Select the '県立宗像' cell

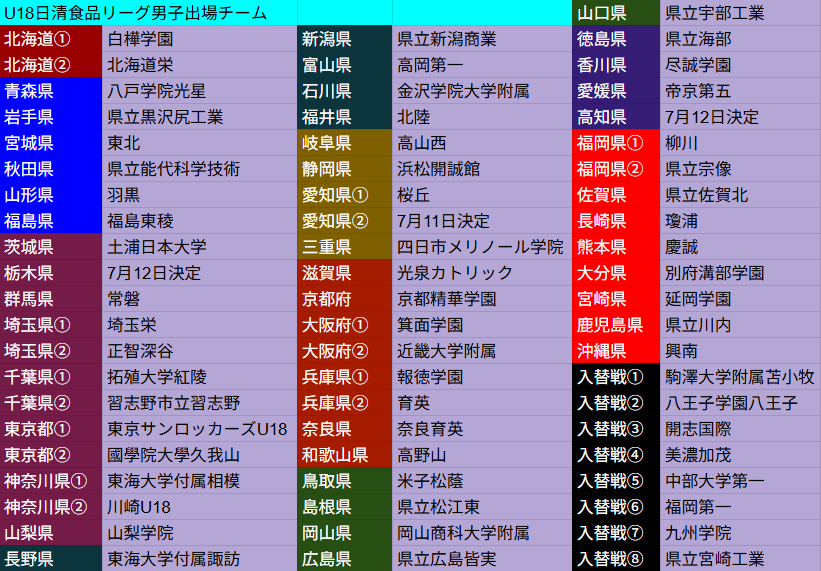click(x=740, y=169)
